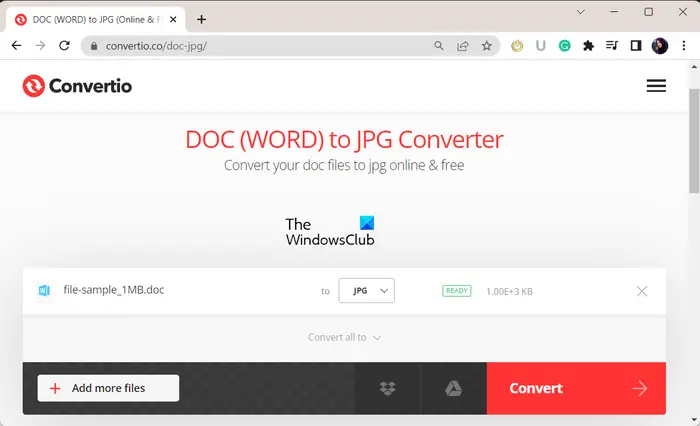Open the Extensions puzzle menu
Screen dimensions: 700x426
click(588, 46)
